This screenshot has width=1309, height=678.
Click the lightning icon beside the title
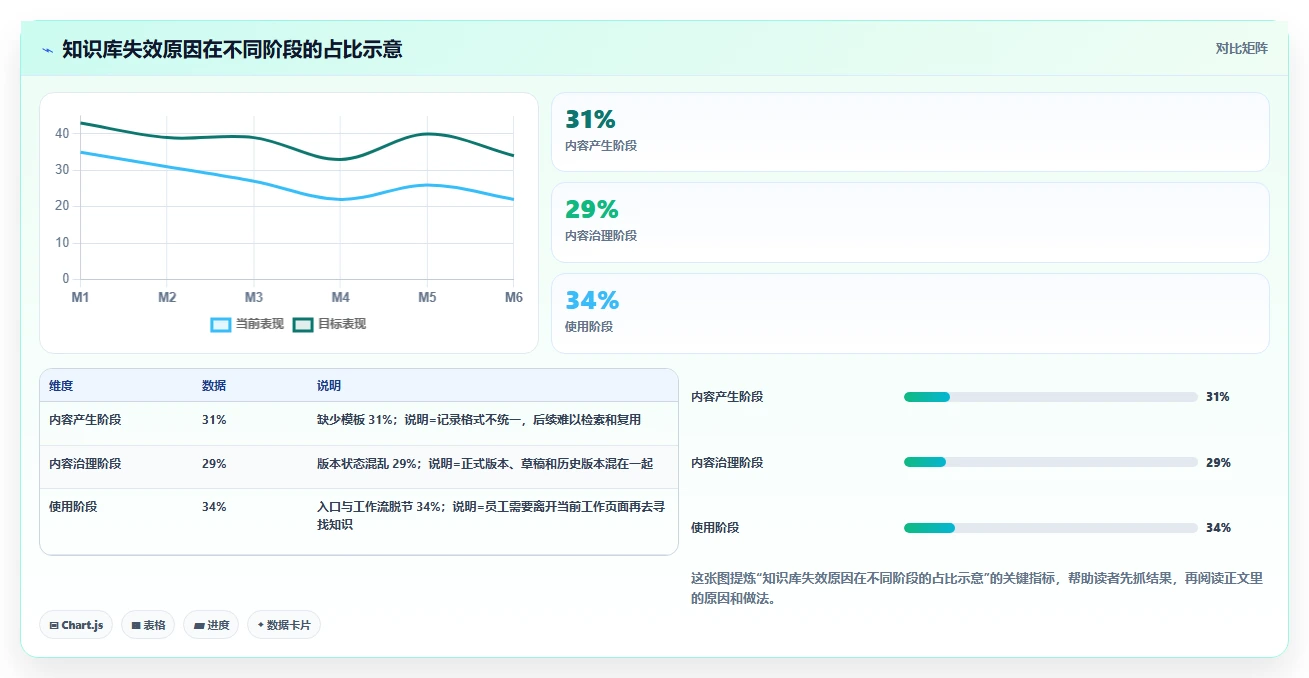point(48,50)
